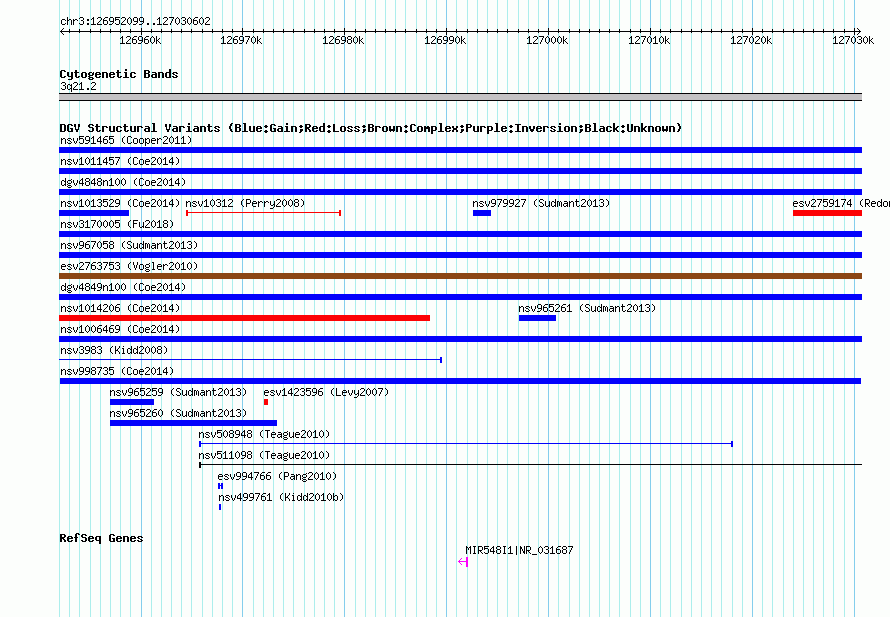The image size is (890, 617).
Task: Click the nsv965259 blue bar
Action: click(132, 402)
